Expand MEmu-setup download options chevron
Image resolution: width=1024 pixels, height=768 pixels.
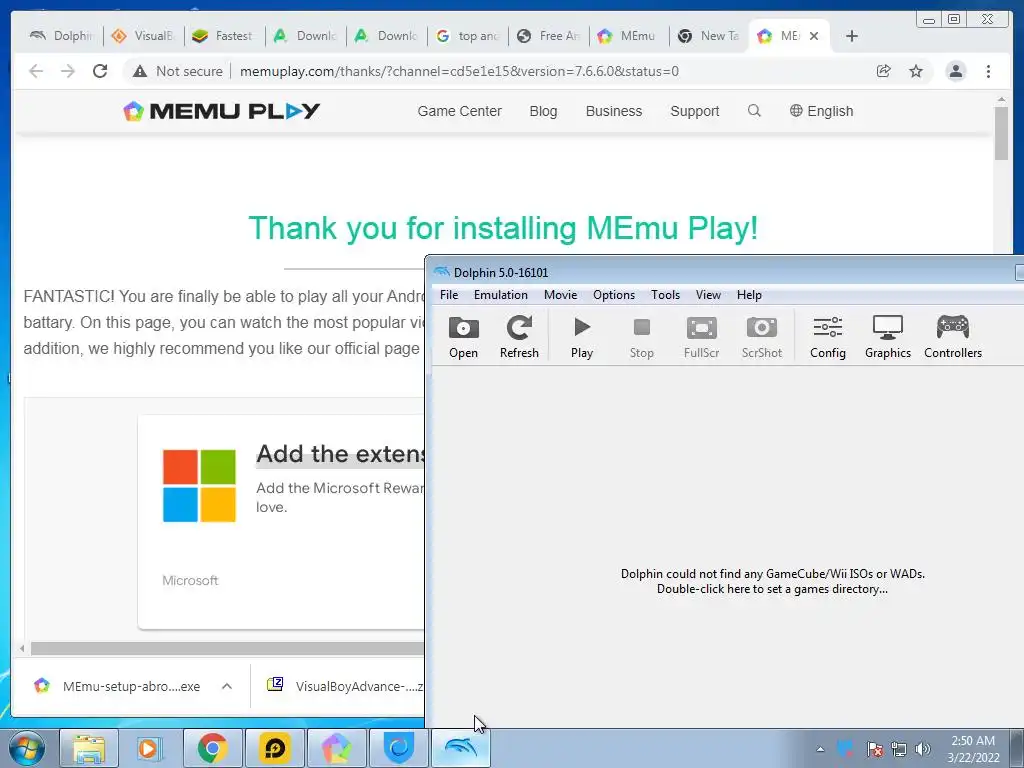pos(227,686)
